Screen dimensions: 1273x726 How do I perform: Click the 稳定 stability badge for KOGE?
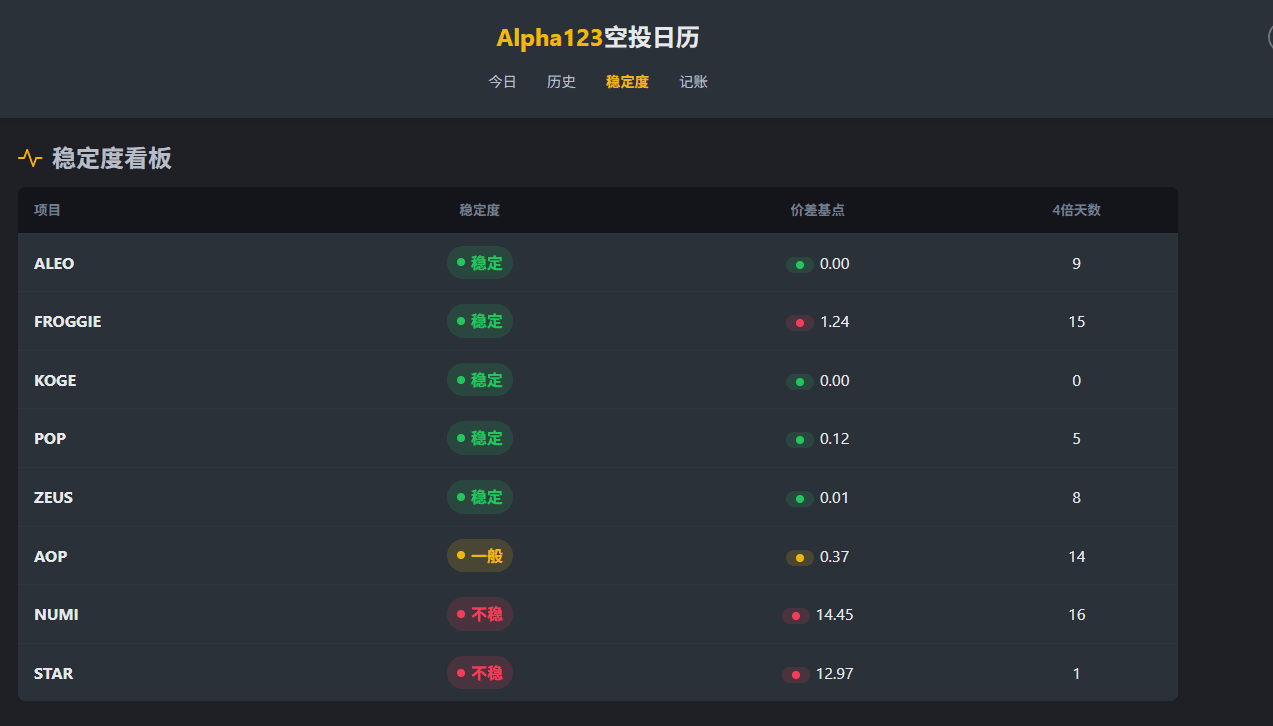(479, 380)
